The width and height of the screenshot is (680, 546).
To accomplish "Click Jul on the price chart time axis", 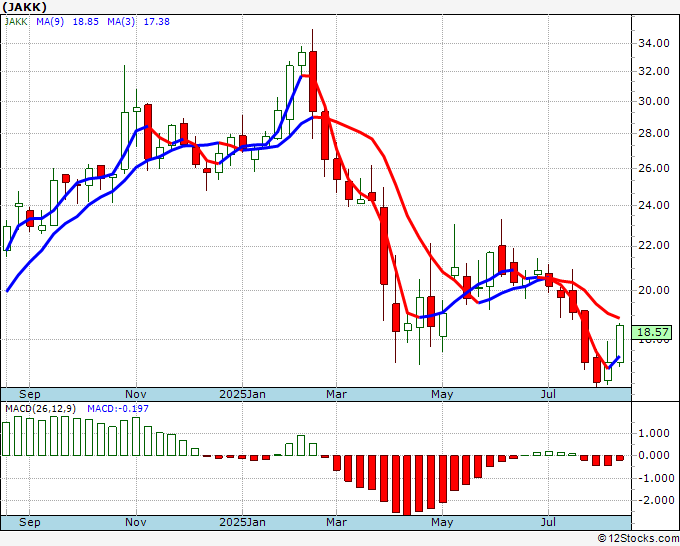I will pos(549,394).
